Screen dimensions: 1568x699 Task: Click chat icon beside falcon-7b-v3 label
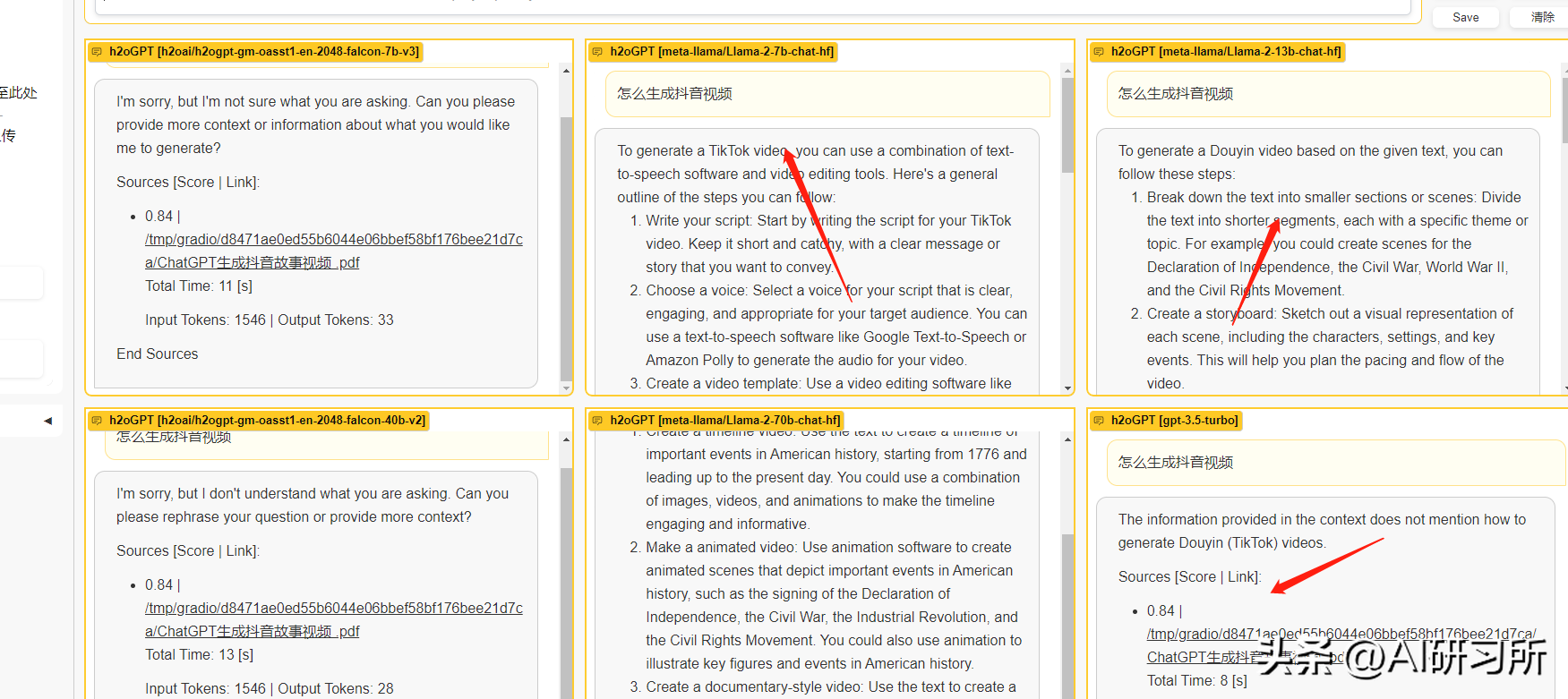[97, 52]
